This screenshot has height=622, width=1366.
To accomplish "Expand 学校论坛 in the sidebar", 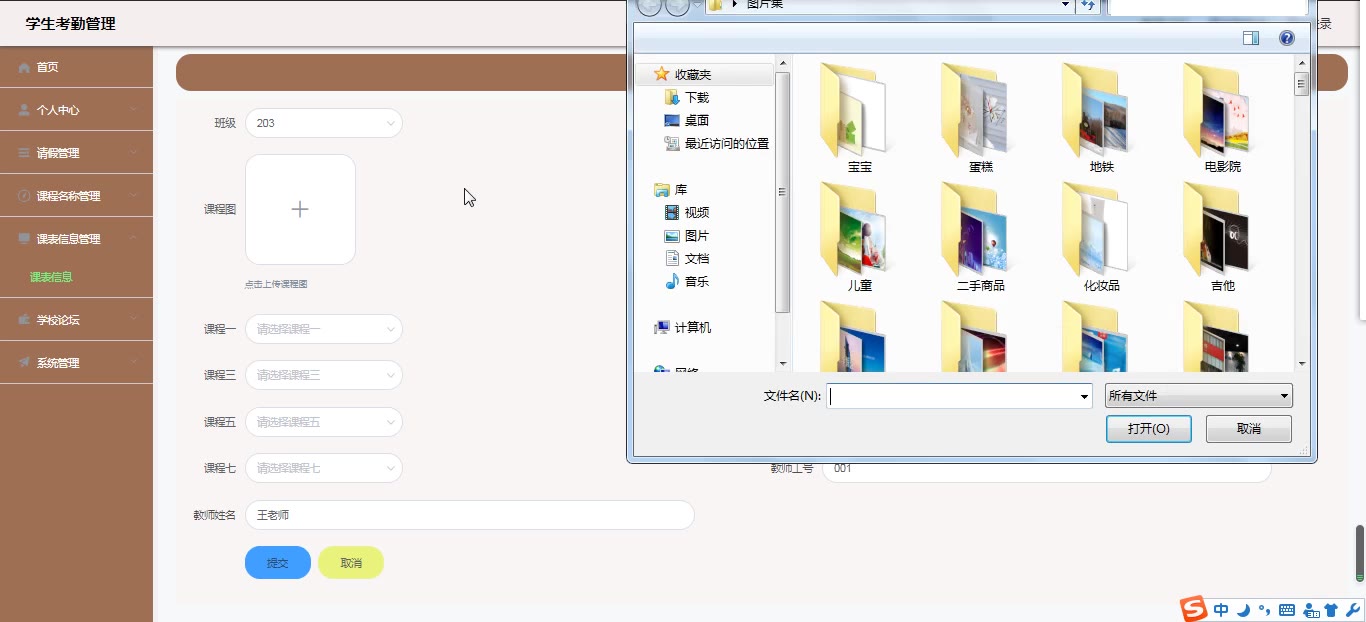I will tap(76, 320).
